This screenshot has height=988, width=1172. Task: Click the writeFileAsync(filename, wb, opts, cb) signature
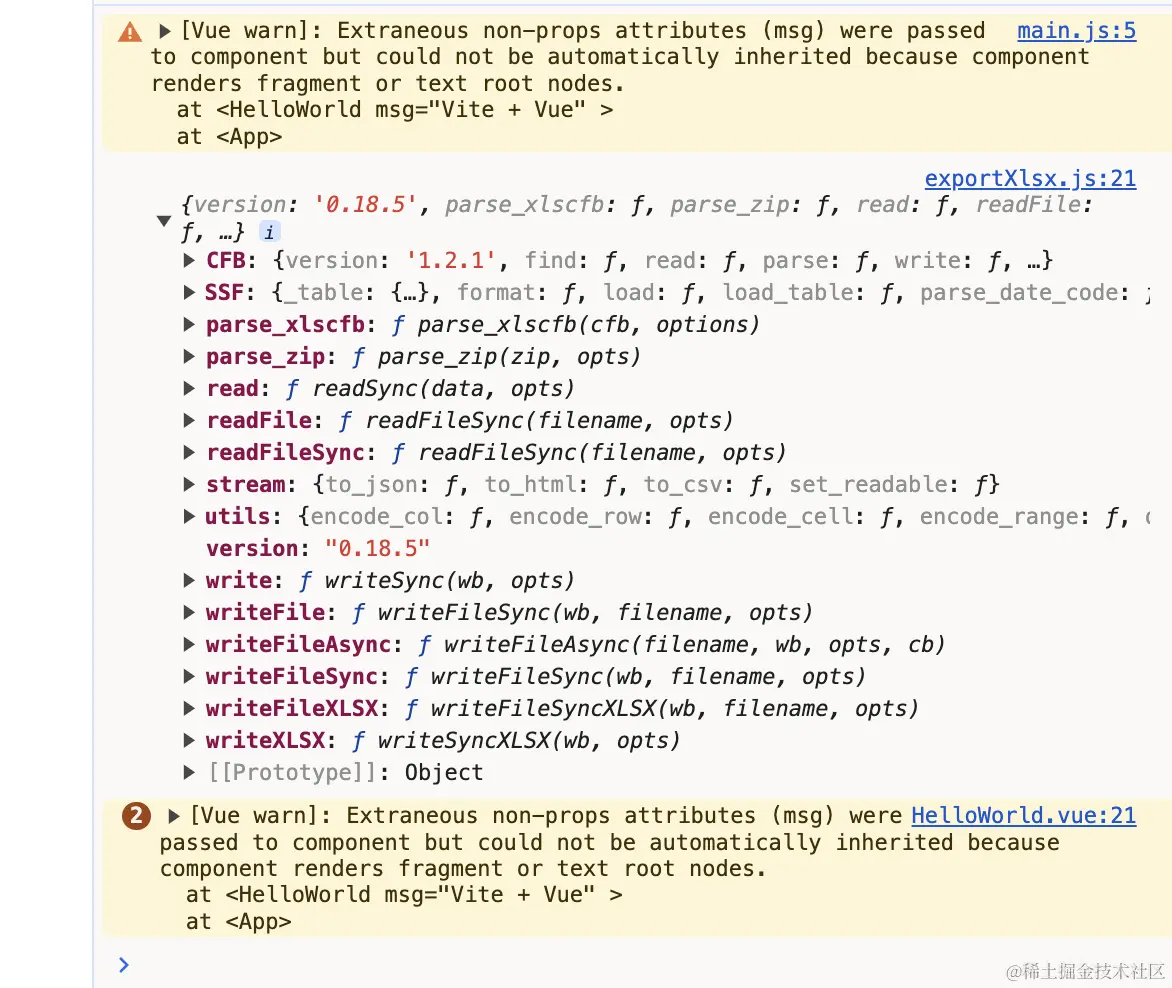point(694,644)
